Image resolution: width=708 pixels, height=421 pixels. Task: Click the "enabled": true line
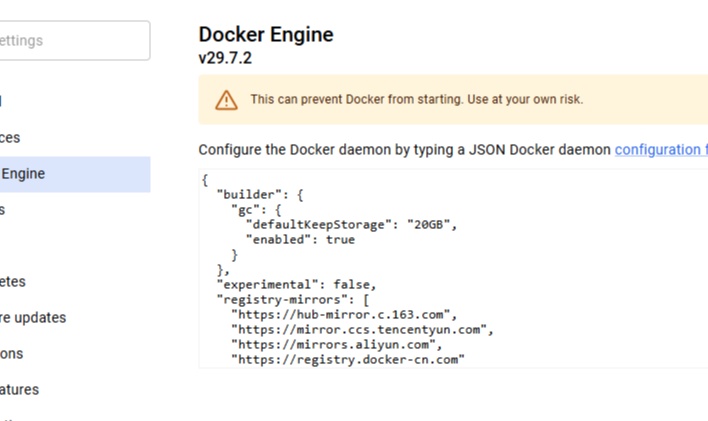(300, 239)
